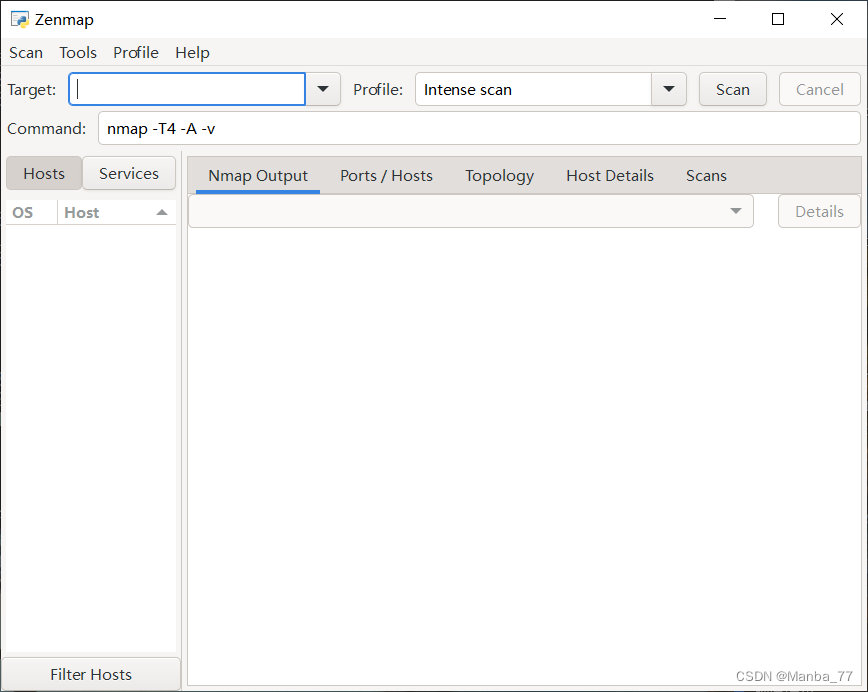Open the Scan menu
This screenshot has height=692, width=868.
25,53
